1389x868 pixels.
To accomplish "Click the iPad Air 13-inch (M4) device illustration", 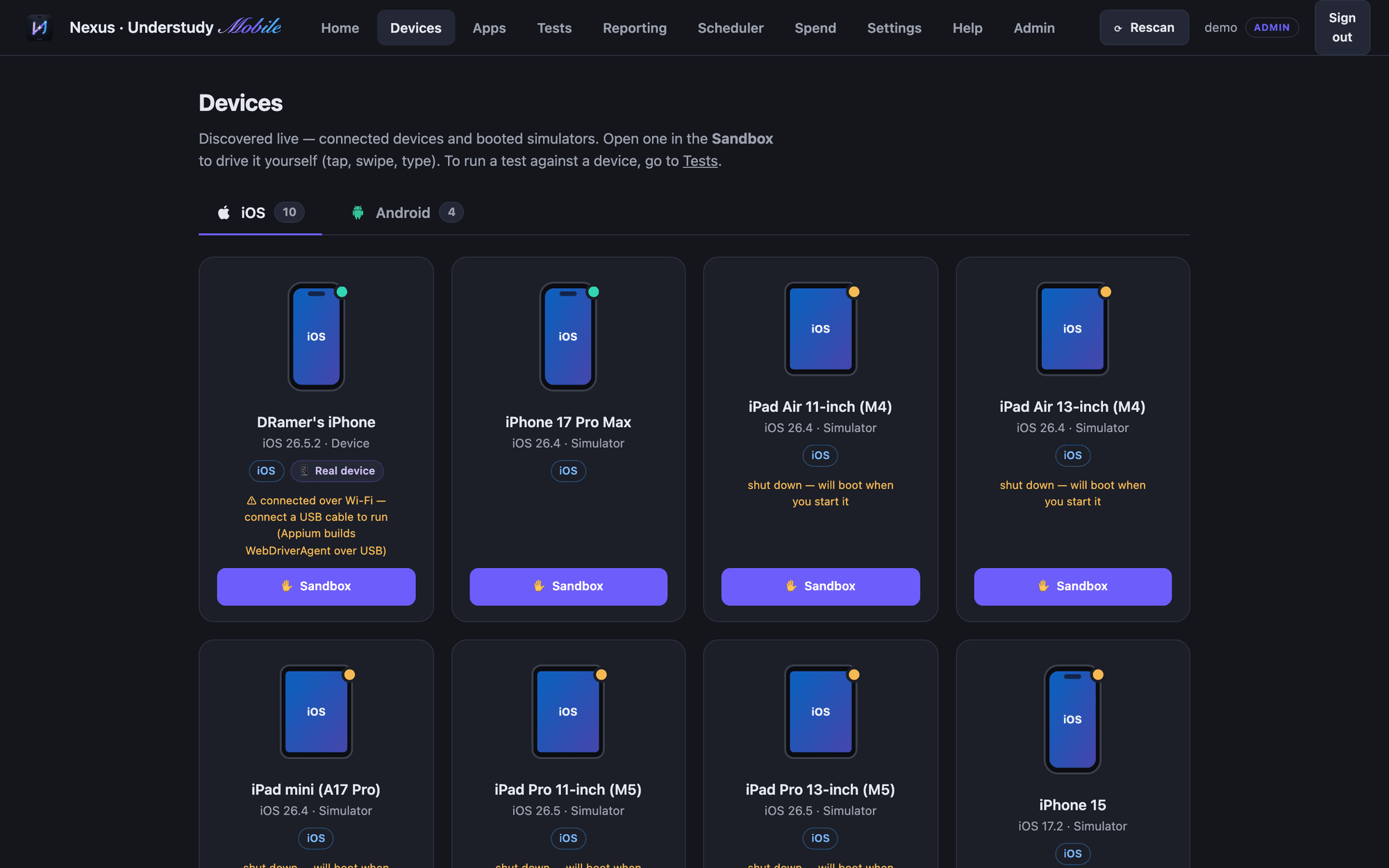I will tap(1072, 328).
